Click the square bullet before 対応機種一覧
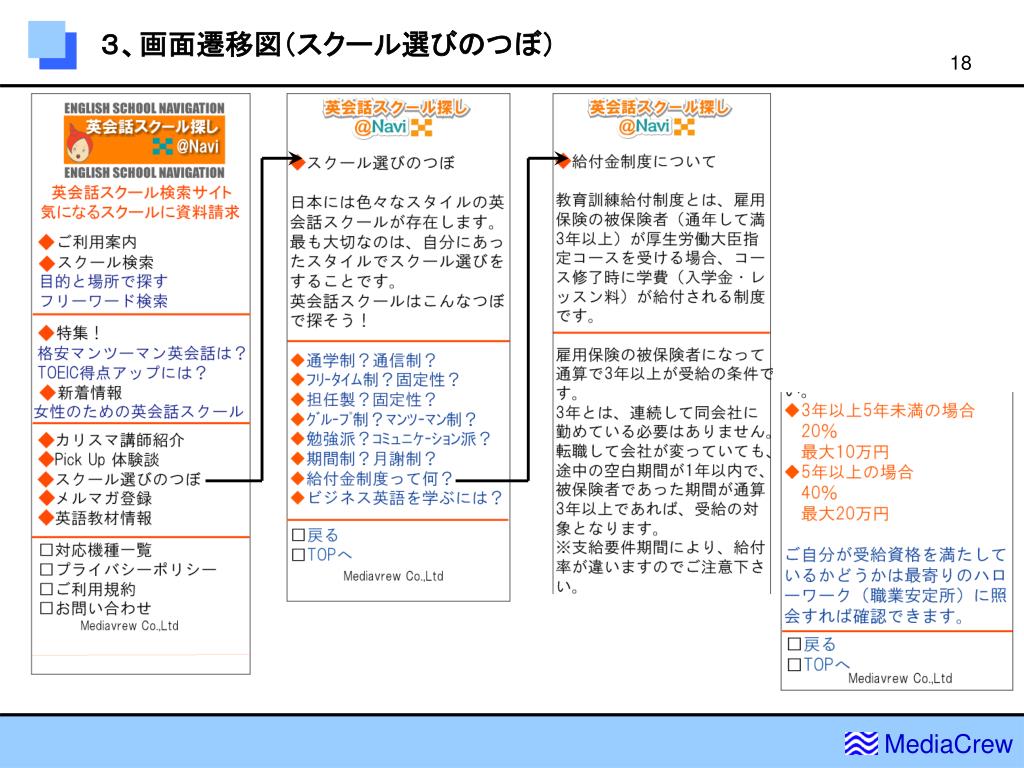 pos(46,550)
